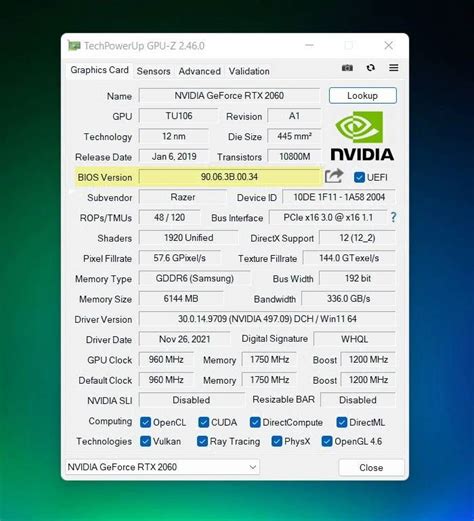Viewport: 474px width, 521px height.
Task: Click the Driver Date value Nov 26, 2021
Action: click(184, 339)
